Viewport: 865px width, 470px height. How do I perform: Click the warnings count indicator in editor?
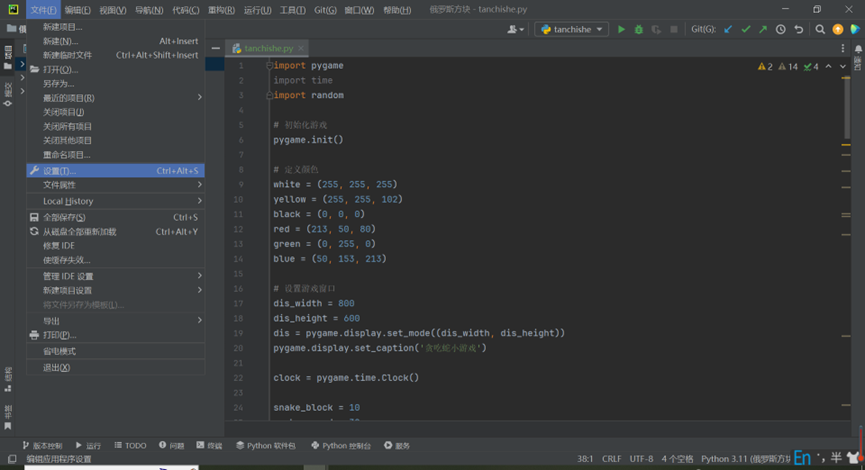coord(765,67)
